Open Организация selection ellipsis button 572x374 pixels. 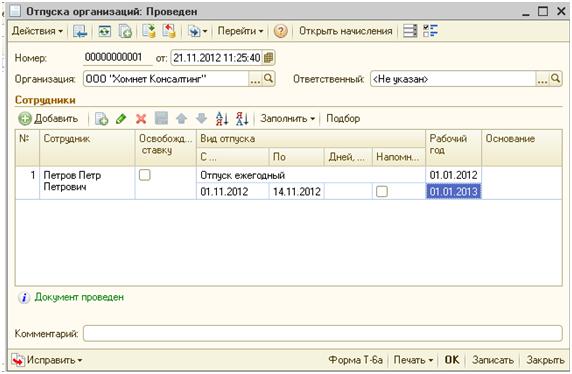(255, 79)
